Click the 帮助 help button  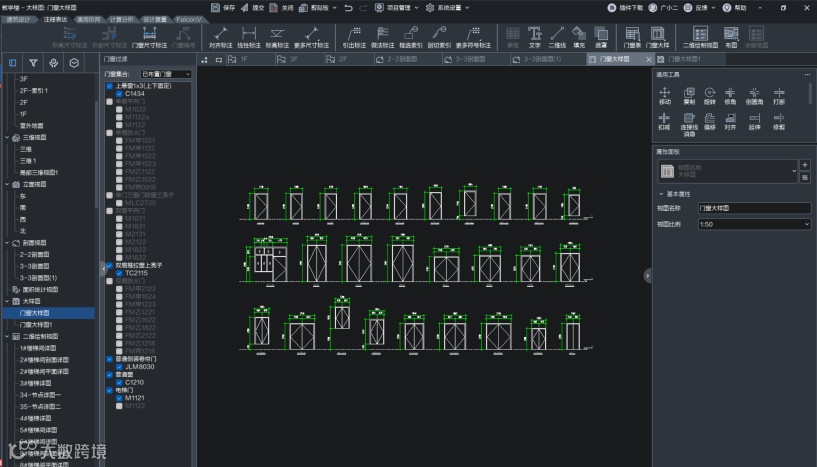735,8
